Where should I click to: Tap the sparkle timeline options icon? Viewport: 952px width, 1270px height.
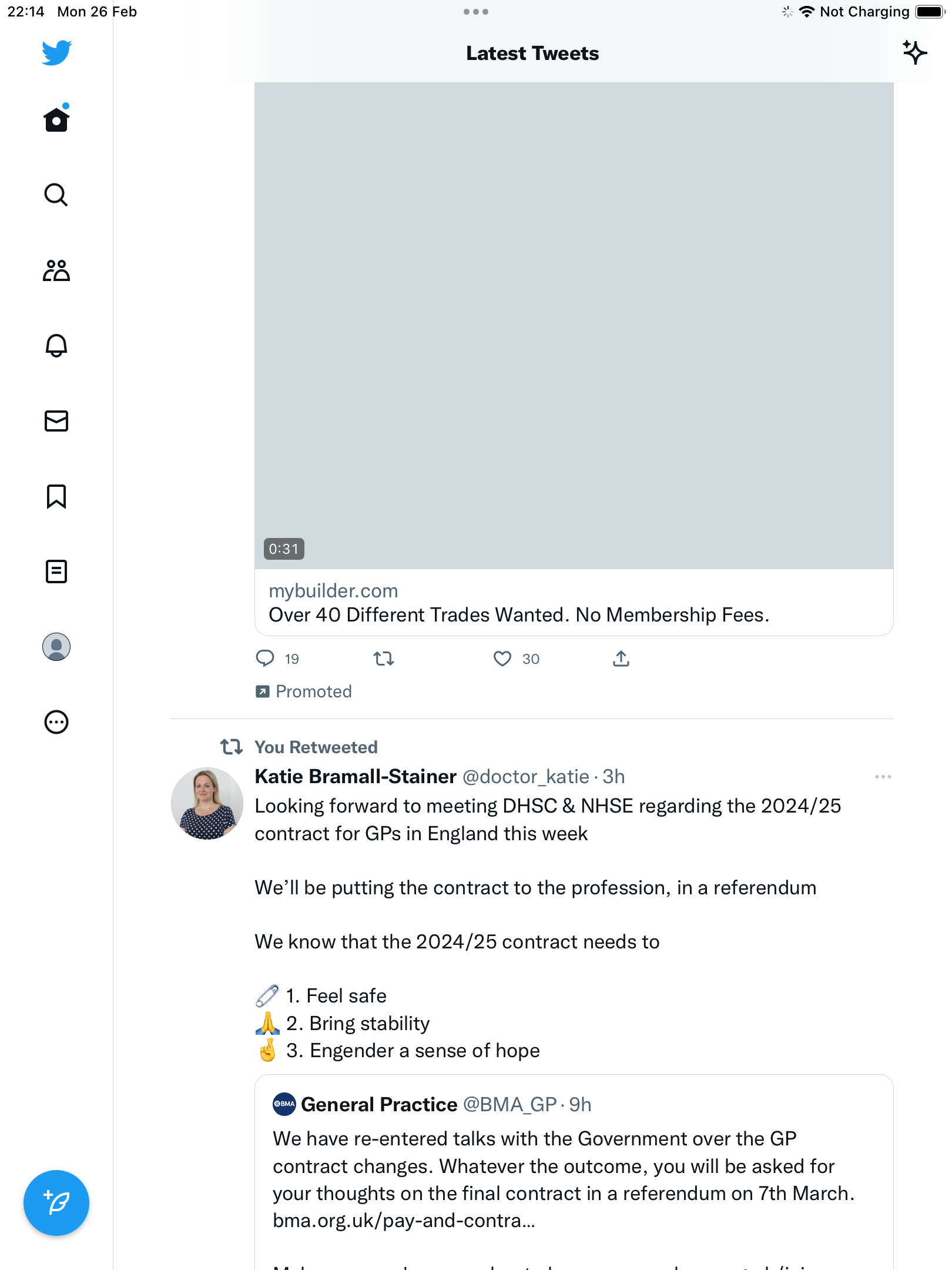(x=915, y=53)
